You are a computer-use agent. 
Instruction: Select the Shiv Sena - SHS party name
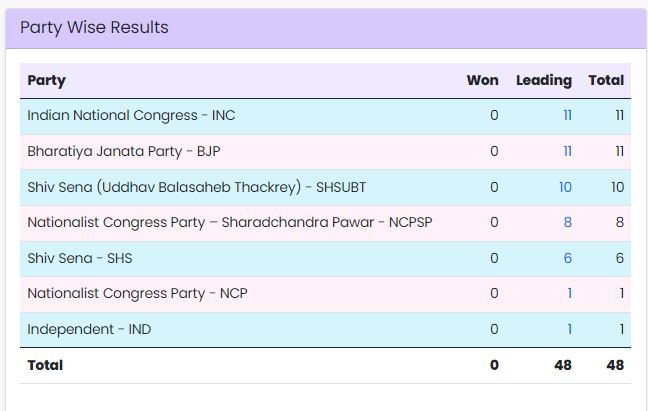click(80, 258)
